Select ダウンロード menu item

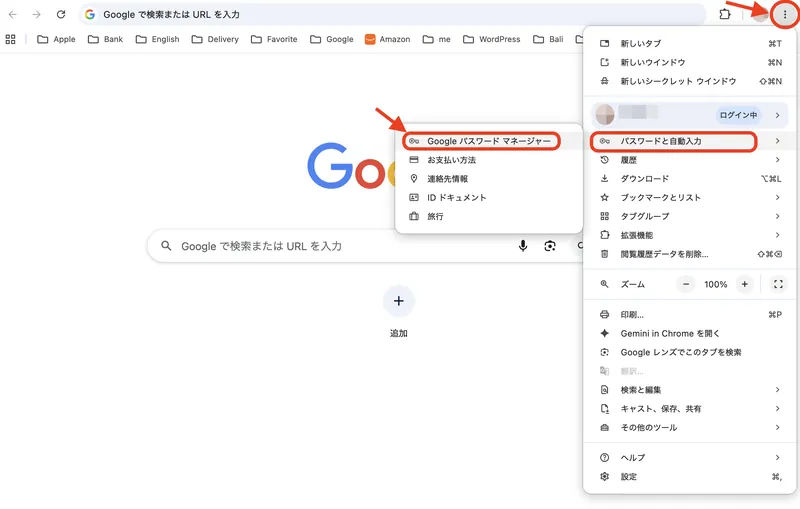point(690,179)
